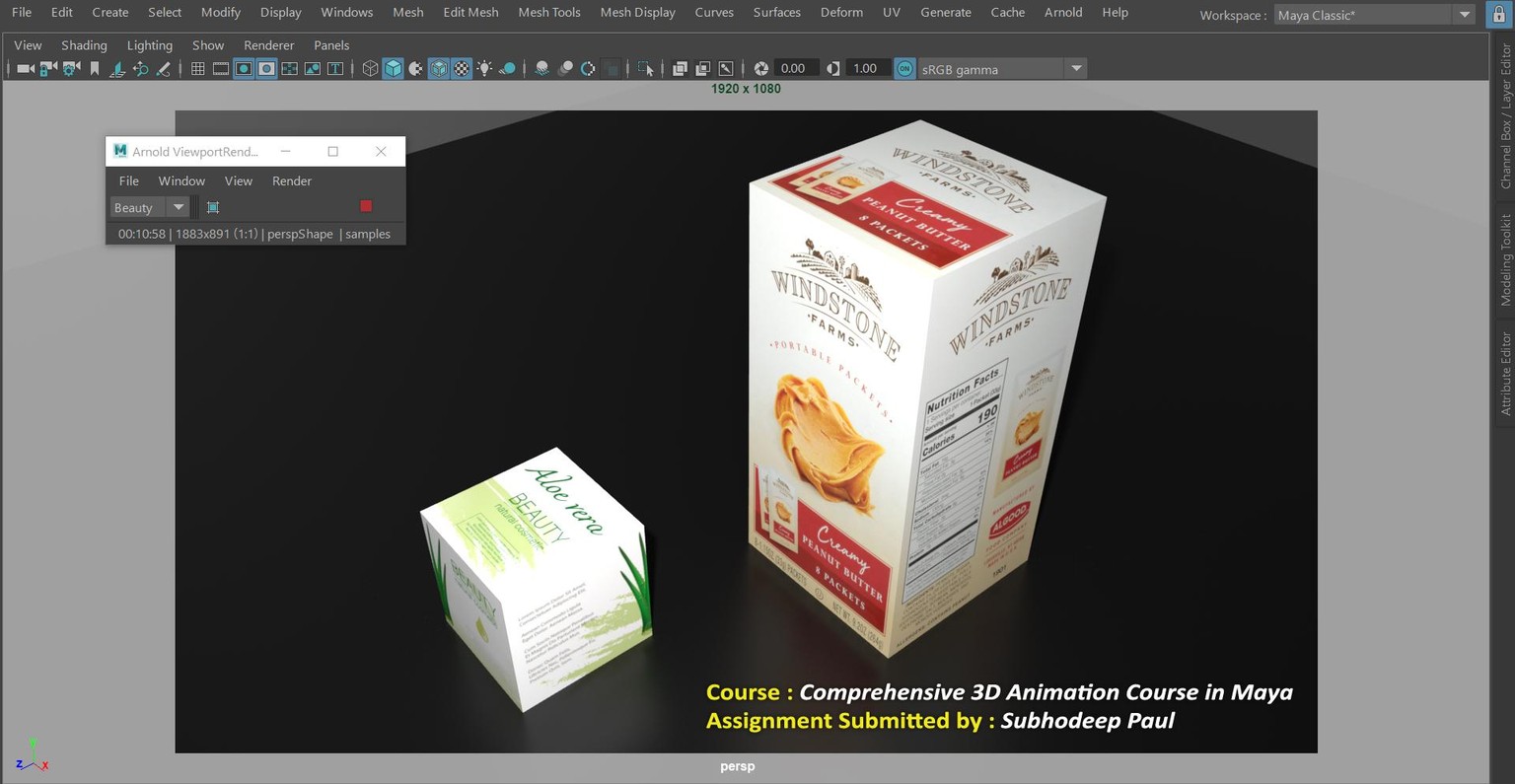Open the Deform menu

point(841,12)
